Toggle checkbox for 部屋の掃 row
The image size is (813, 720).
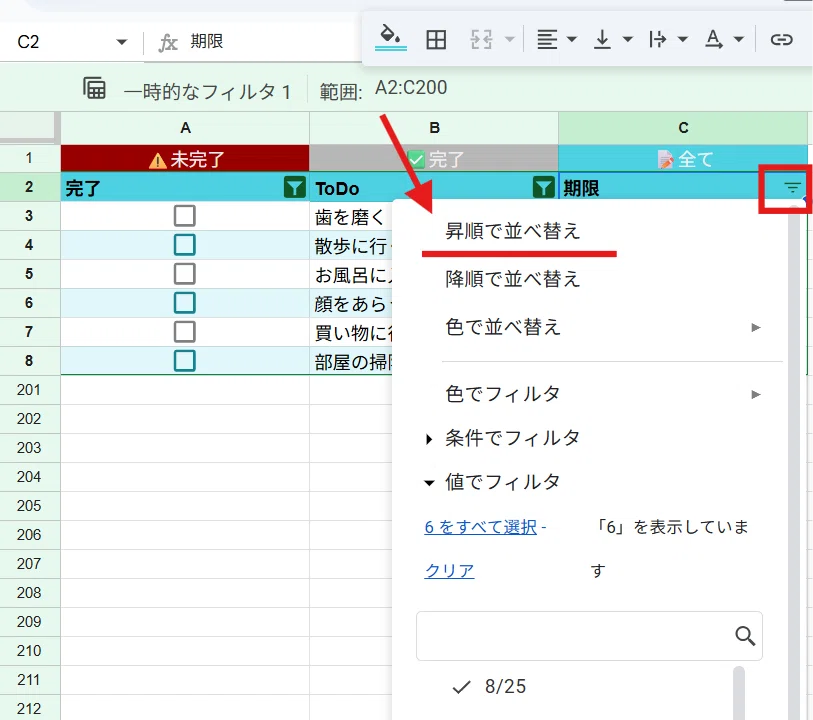click(185, 361)
